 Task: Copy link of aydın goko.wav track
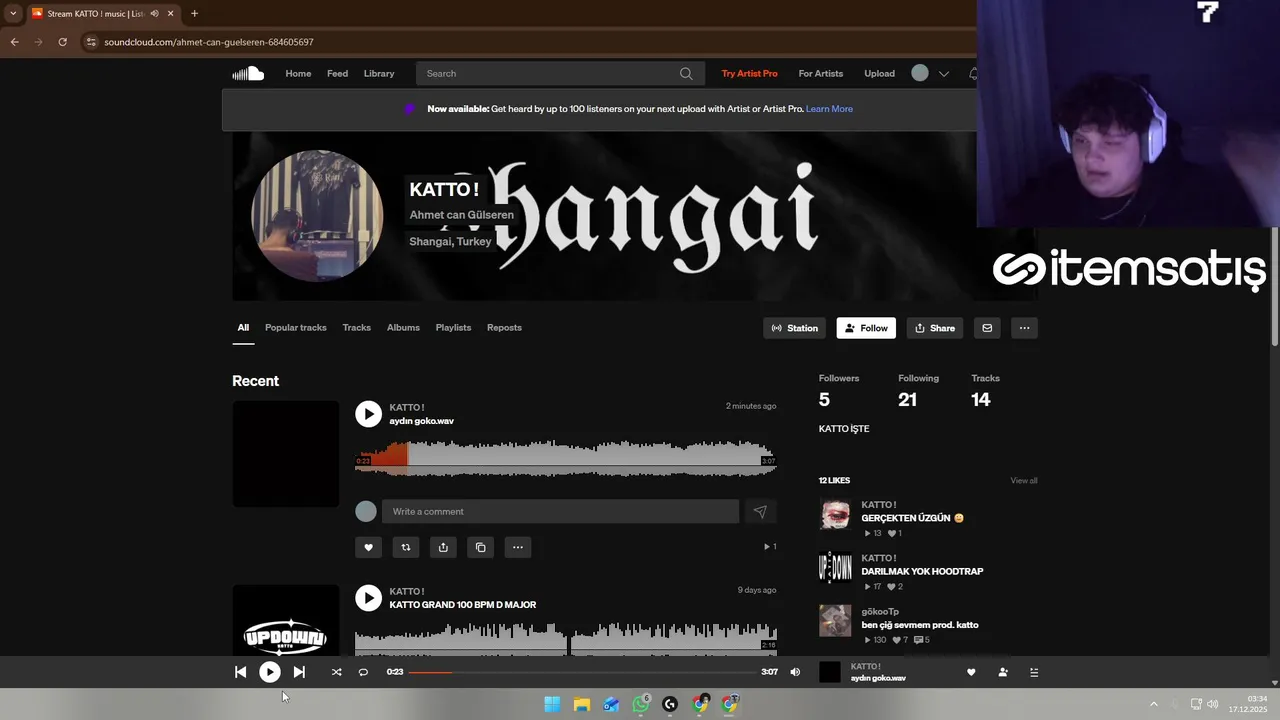pyautogui.click(x=480, y=547)
